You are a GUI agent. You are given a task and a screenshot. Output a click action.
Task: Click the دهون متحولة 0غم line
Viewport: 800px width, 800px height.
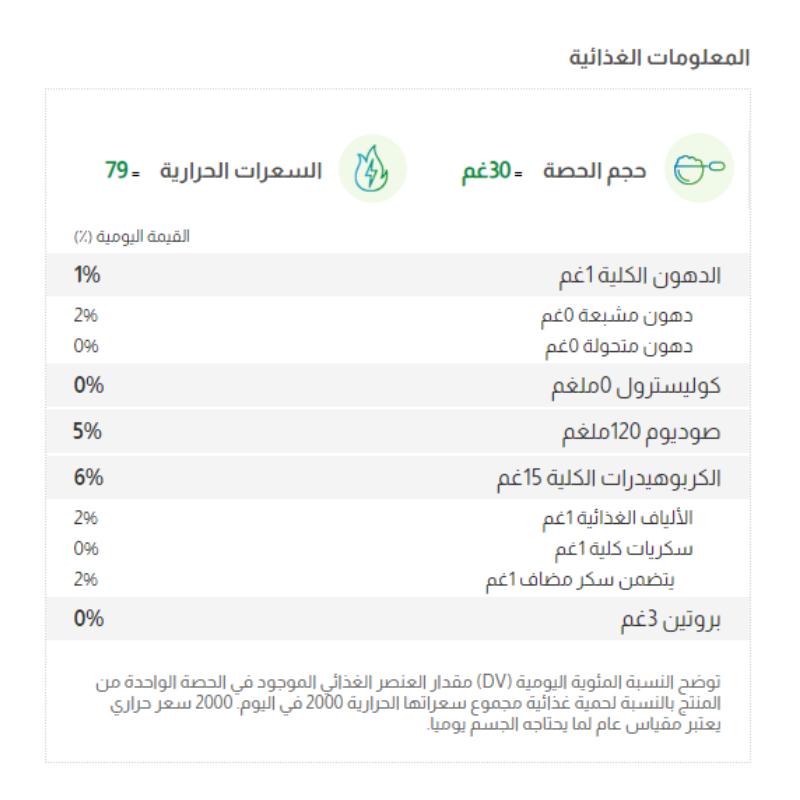[x=618, y=346]
